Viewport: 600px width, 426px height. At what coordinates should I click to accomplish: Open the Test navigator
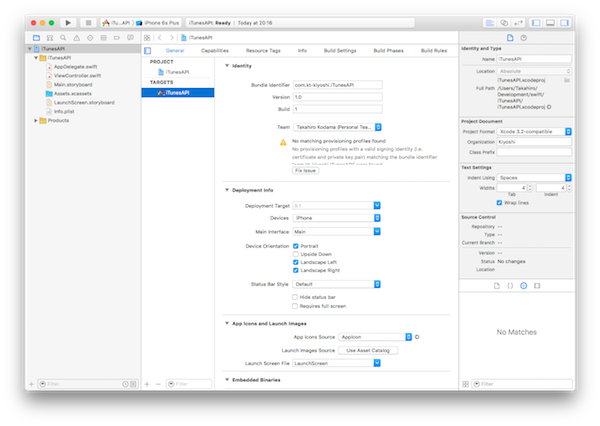coord(90,38)
